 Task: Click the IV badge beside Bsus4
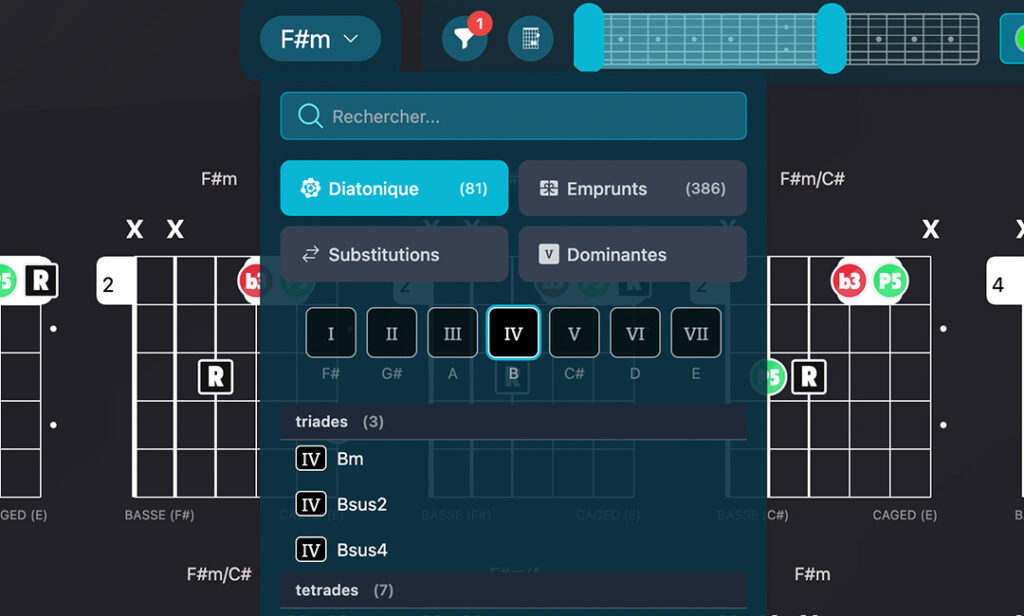pos(310,550)
